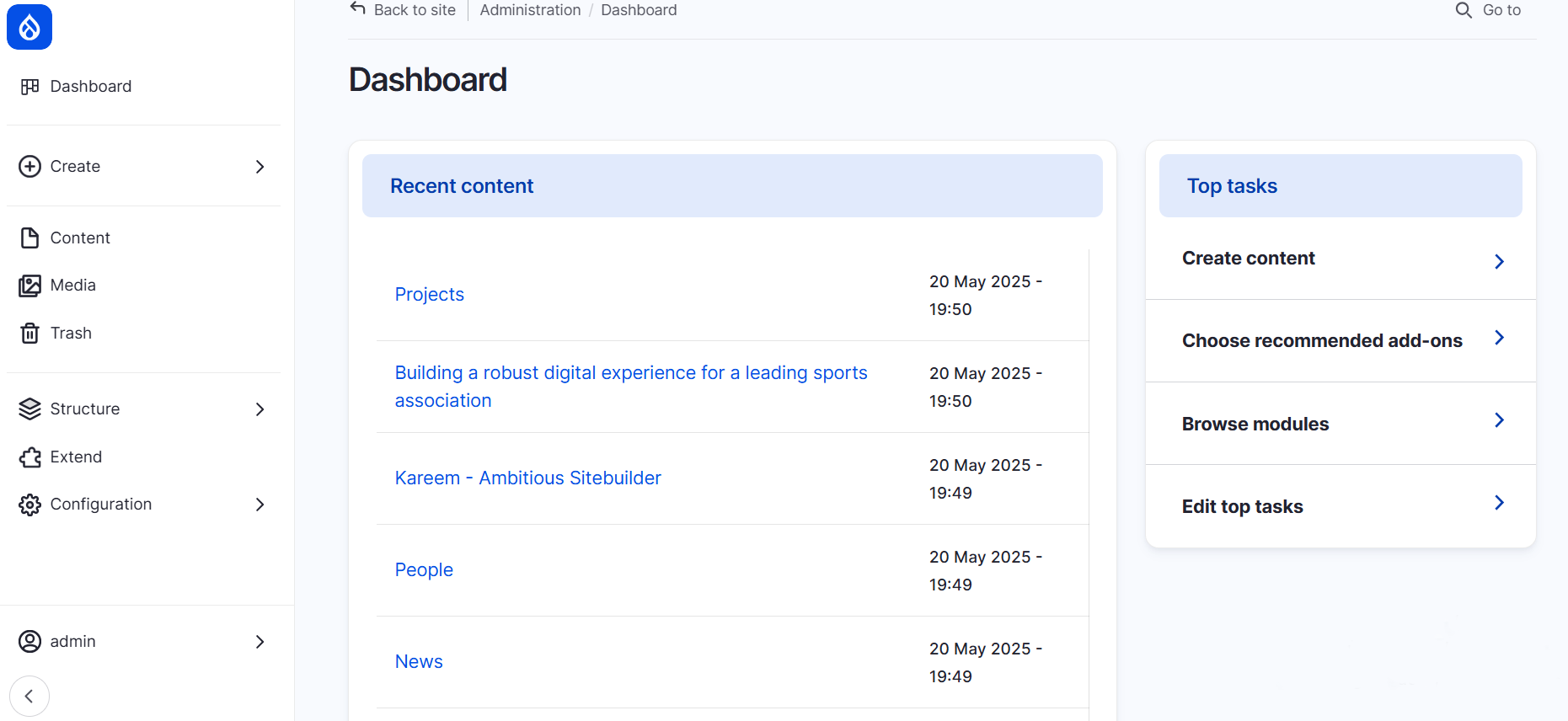This screenshot has width=1568, height=721.
Task: Click the Go to search field
Action: point(1501,10)
